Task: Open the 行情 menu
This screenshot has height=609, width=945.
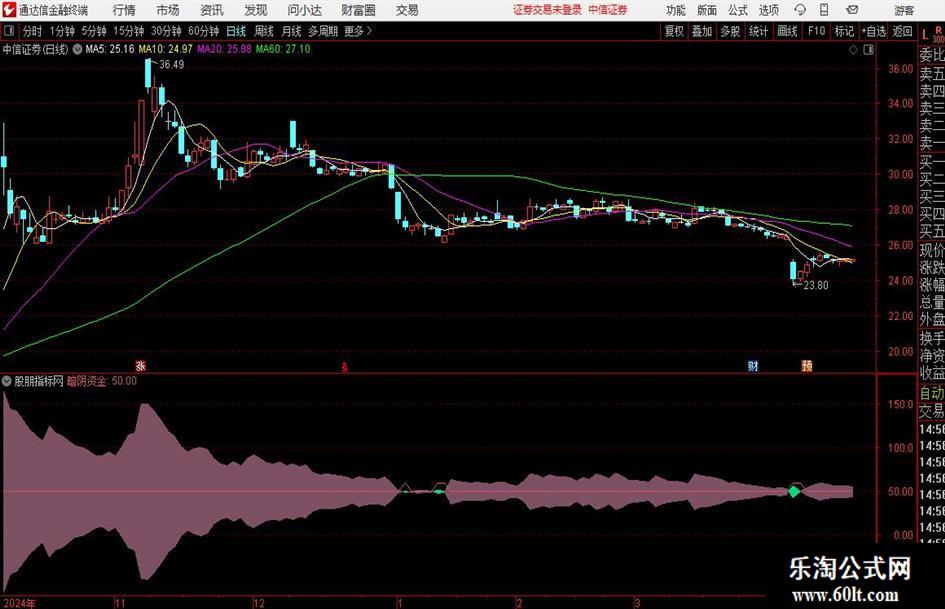Action: tap(124, 10)
